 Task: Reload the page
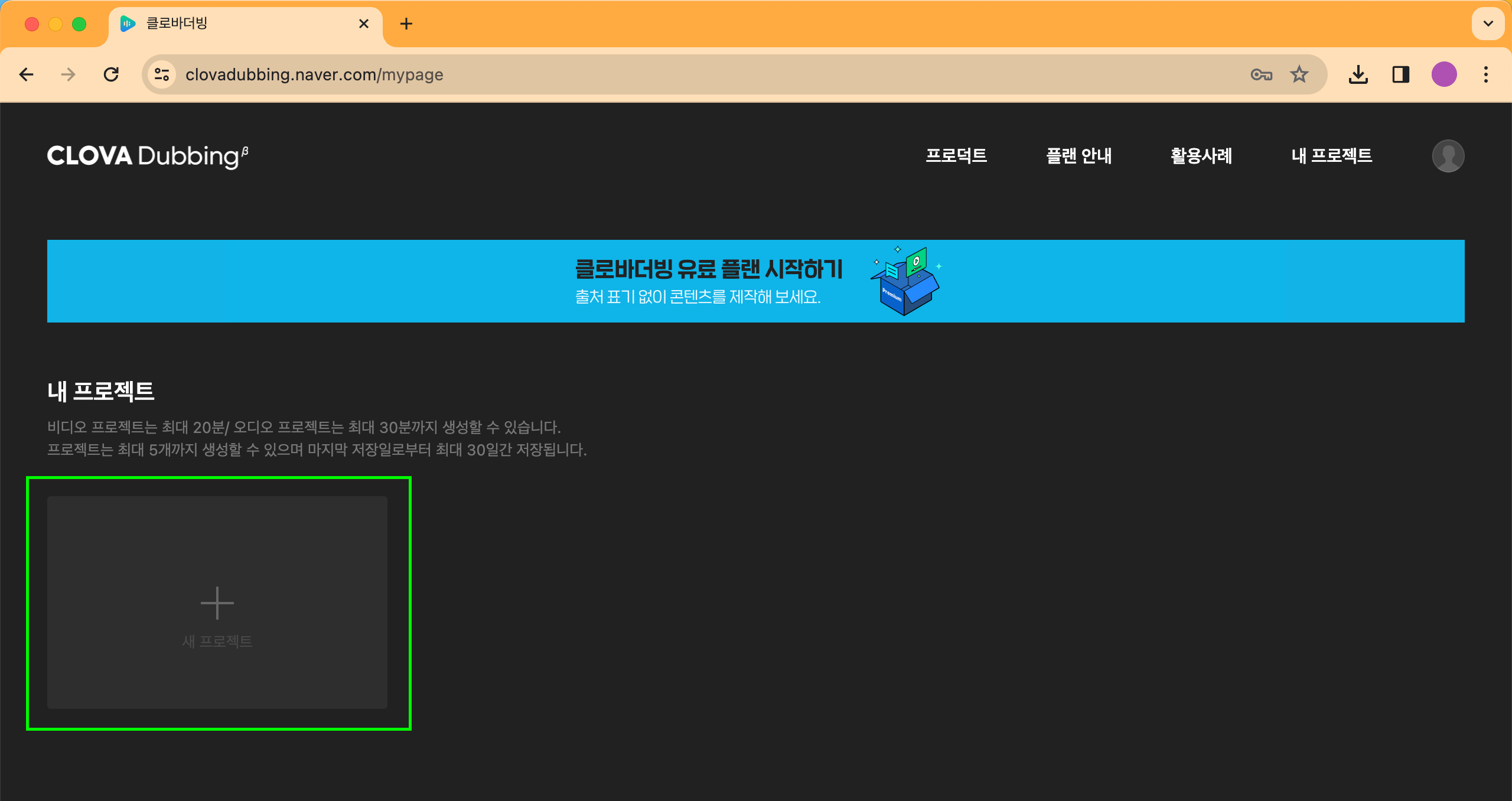point(111,74)
